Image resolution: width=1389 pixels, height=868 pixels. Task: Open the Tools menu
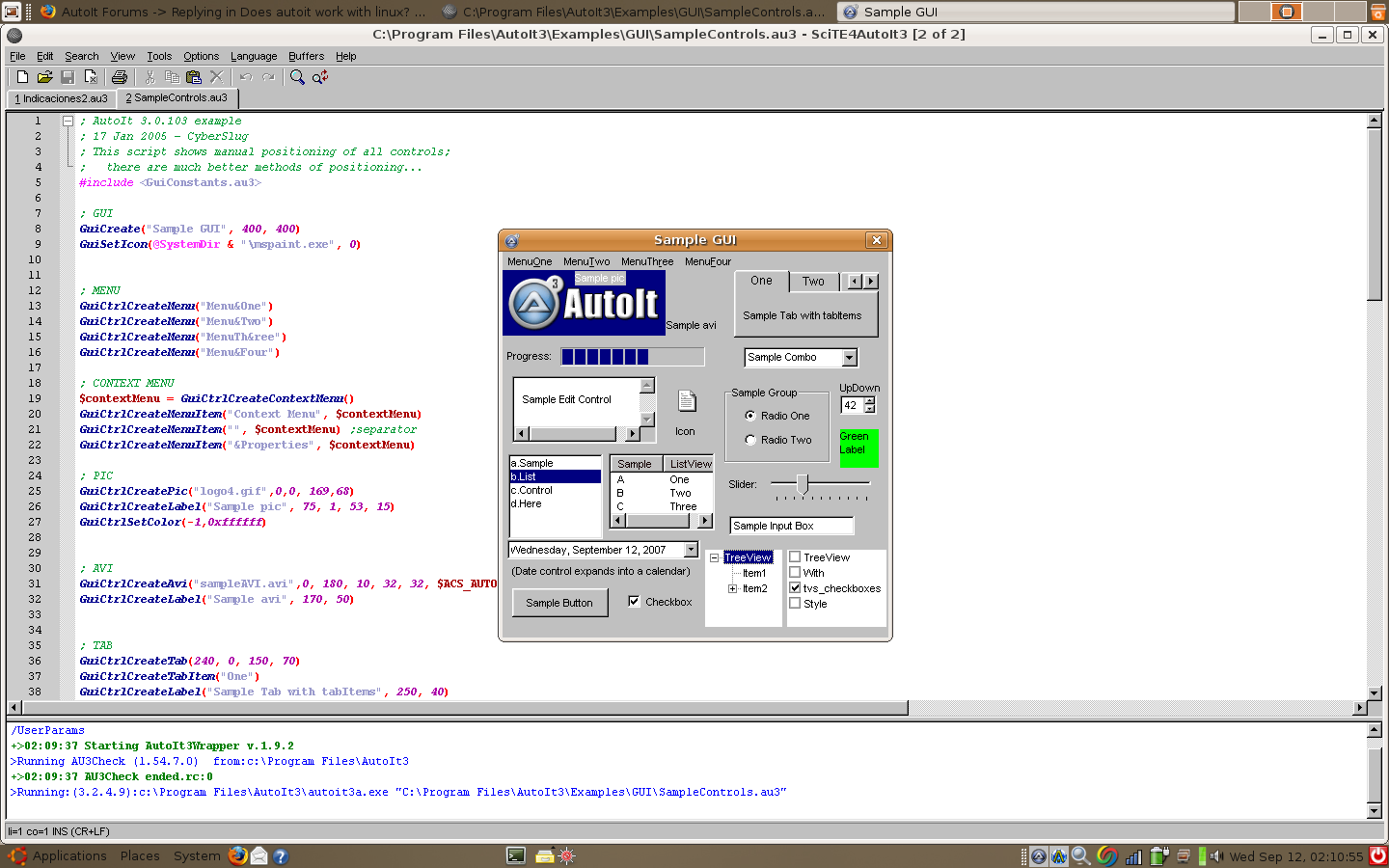tap(159, 57)
